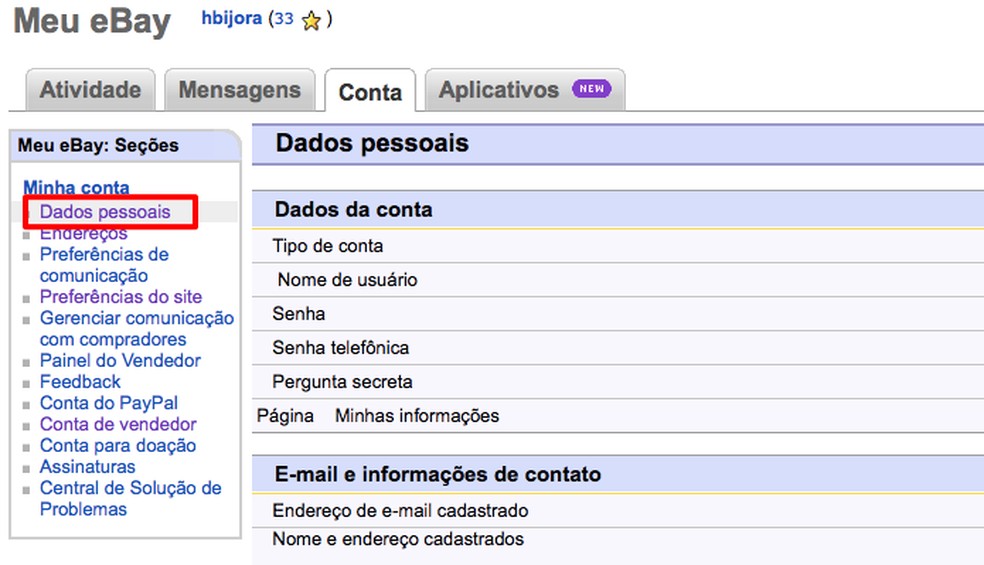The width and height of the screenshot is (984, 565).
Task: Click the Minhas informações text
Action: pos(417,416)
